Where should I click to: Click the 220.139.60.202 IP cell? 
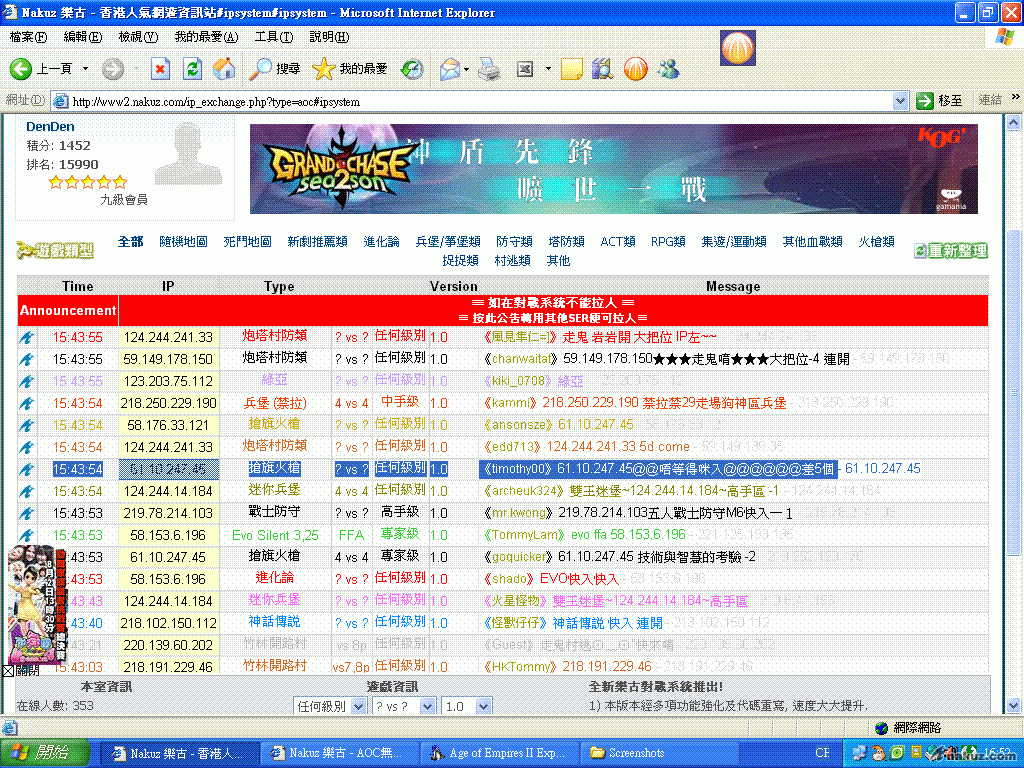click(168, 645)
